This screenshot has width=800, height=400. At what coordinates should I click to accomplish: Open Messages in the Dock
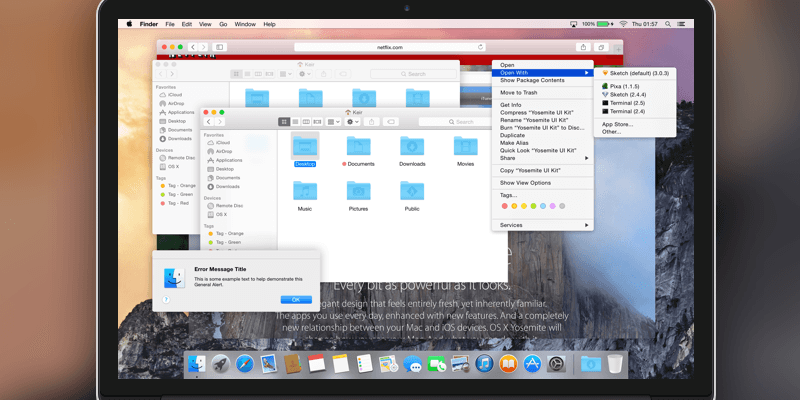[x=413, y=364]
